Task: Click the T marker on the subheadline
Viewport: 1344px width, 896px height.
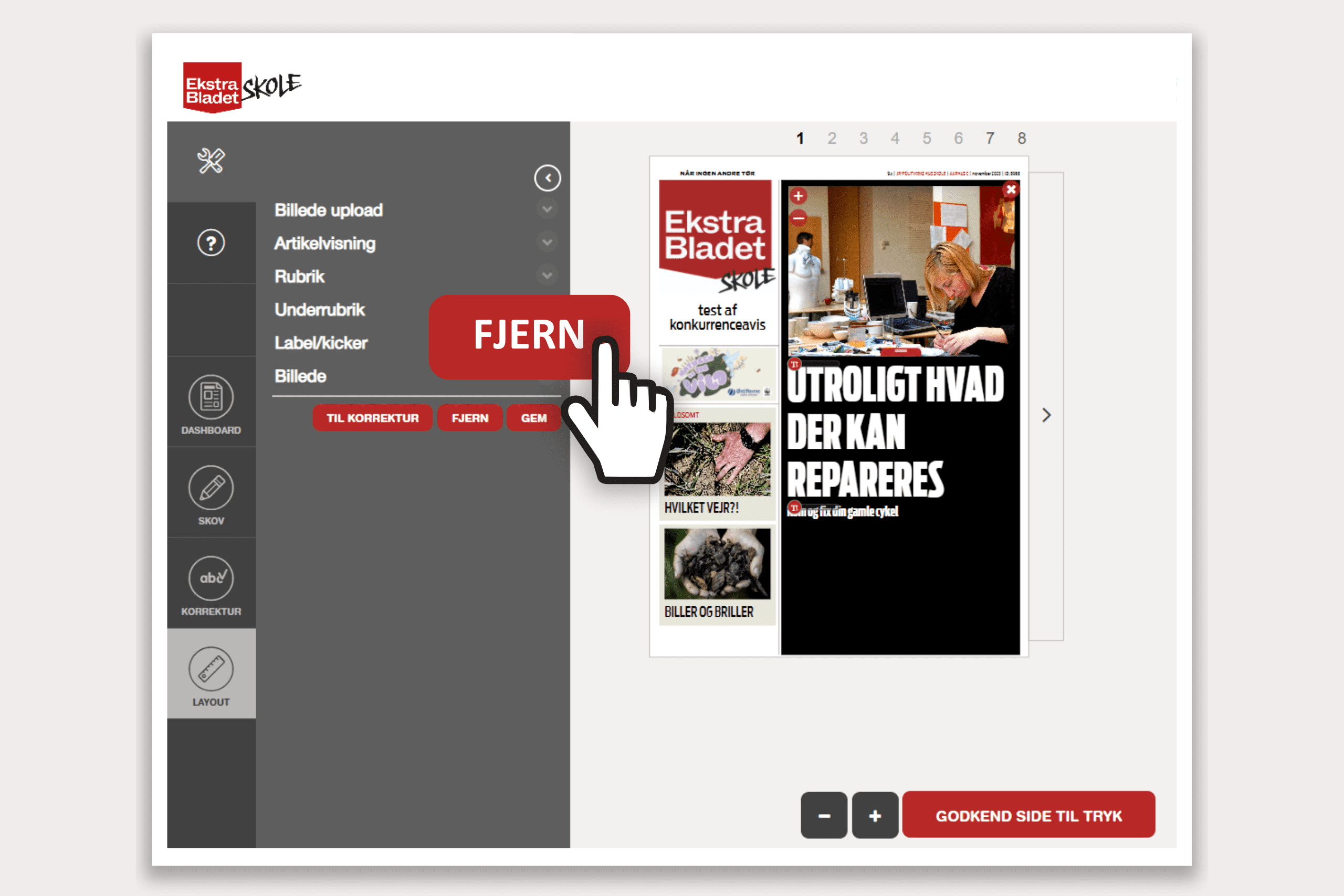Action: coord(794,508)
